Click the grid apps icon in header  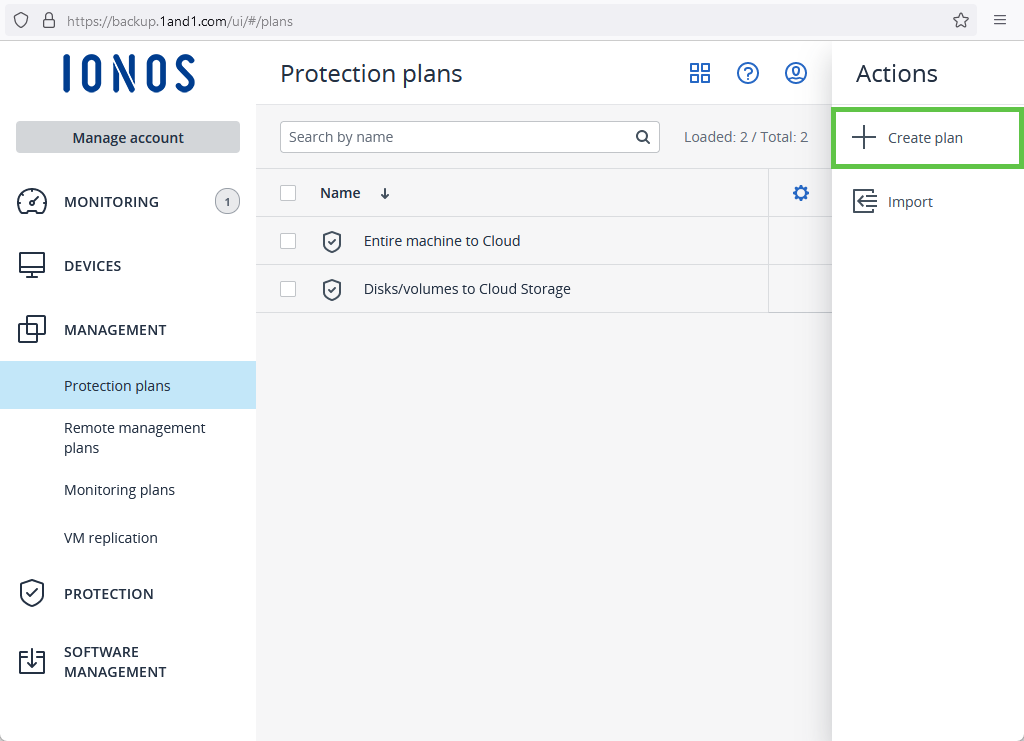tap(700, 73)
